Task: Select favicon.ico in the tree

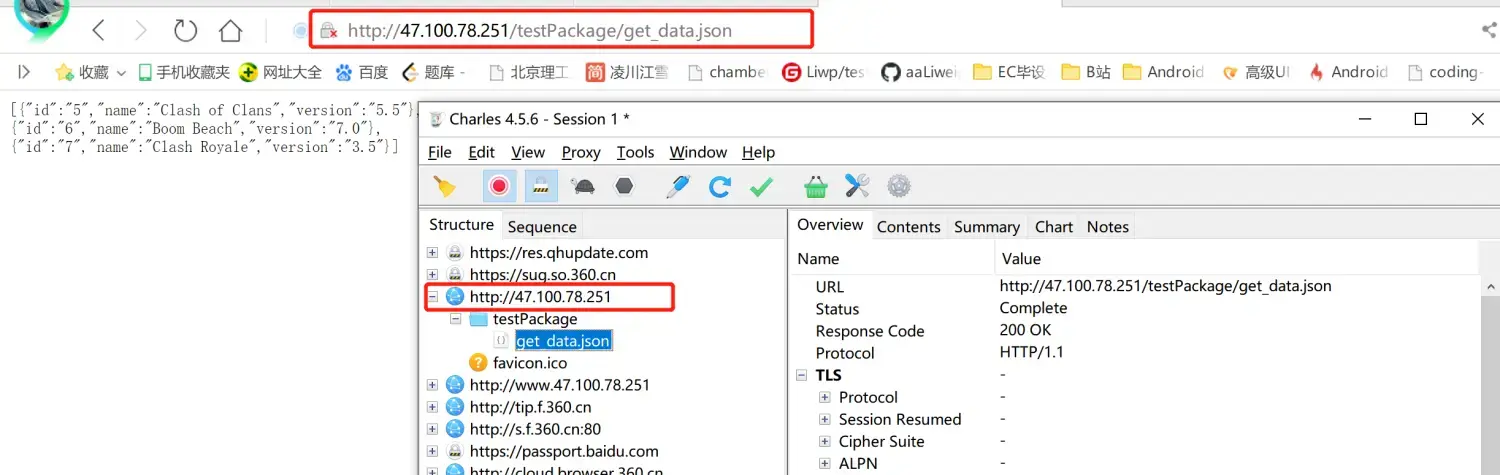Action: pyautogui.click(x=530, y=363)
